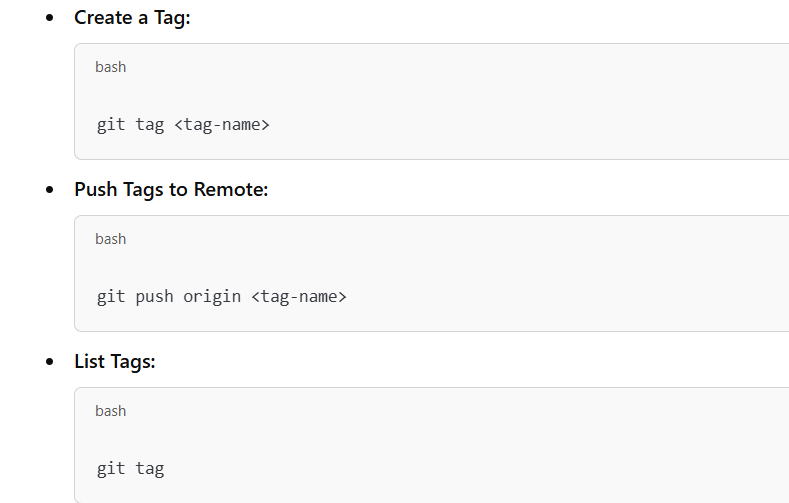Click the "Create a Tag:" heading
This screenshot has height=503, width=789.
pyautogui.click(x=132, y=17)
